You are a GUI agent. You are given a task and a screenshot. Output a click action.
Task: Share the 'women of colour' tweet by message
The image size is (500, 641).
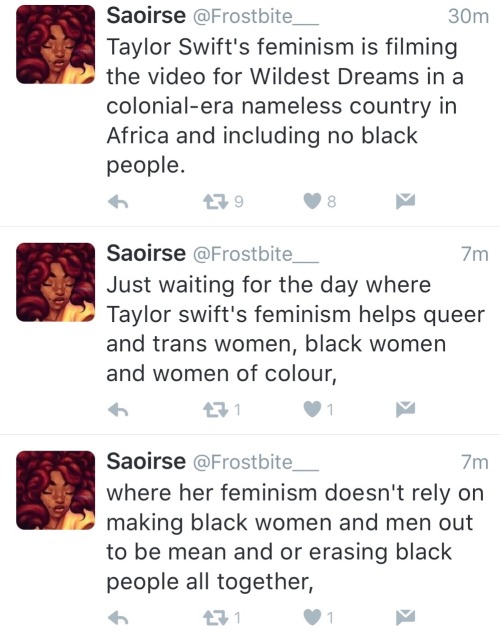(406, 409)
